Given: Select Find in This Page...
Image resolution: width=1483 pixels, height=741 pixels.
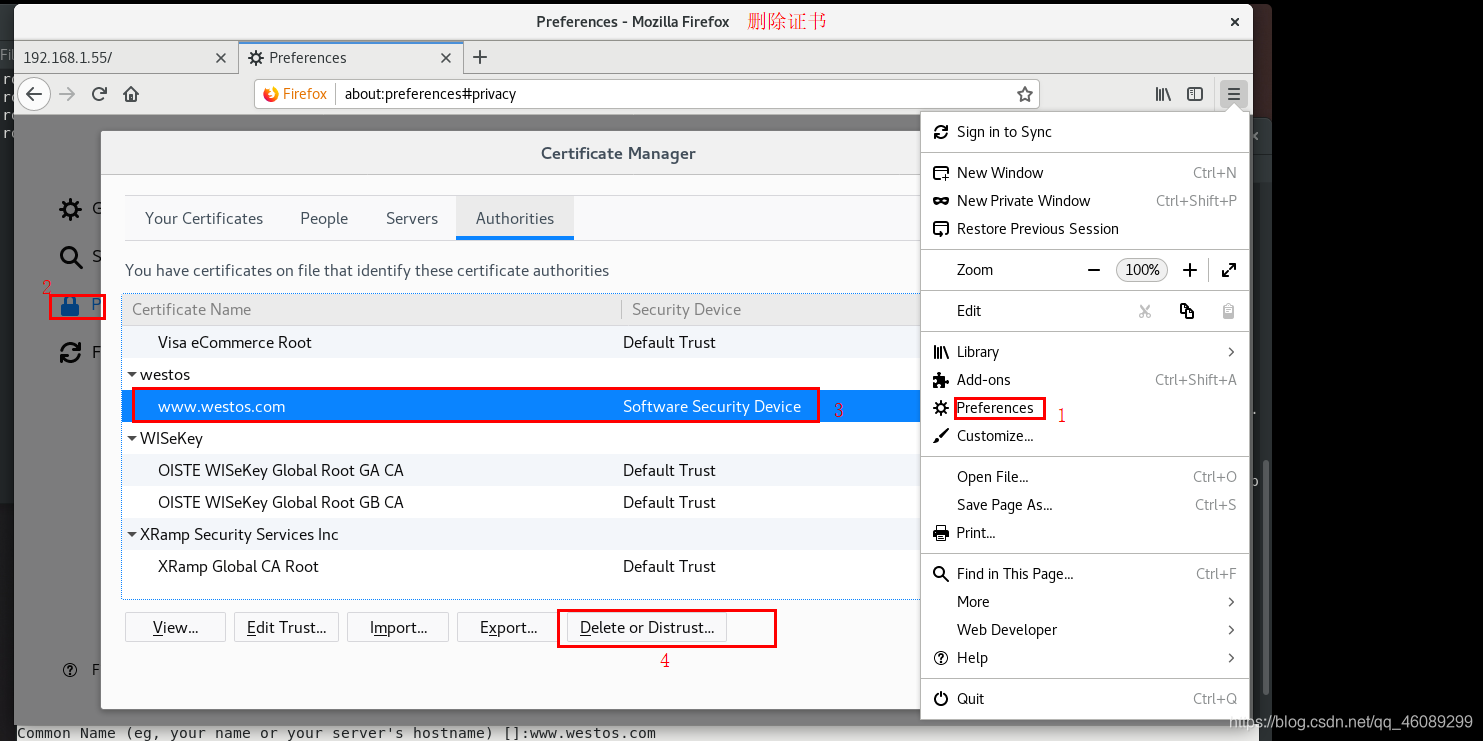Looking at the screenshot, I should [x=1085, y=574].
